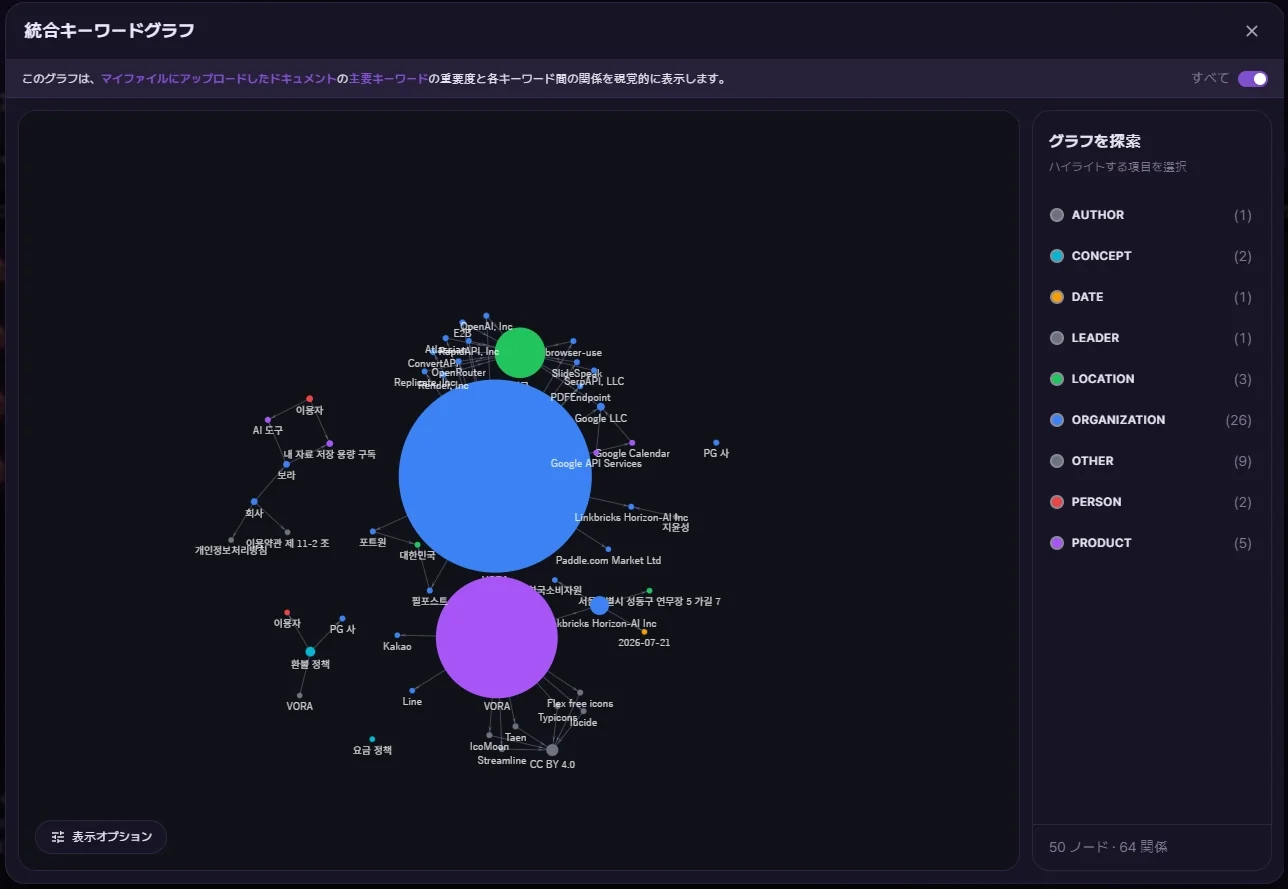Click the 회사 node
The image size is (1288, 889).
pos(254,502)
